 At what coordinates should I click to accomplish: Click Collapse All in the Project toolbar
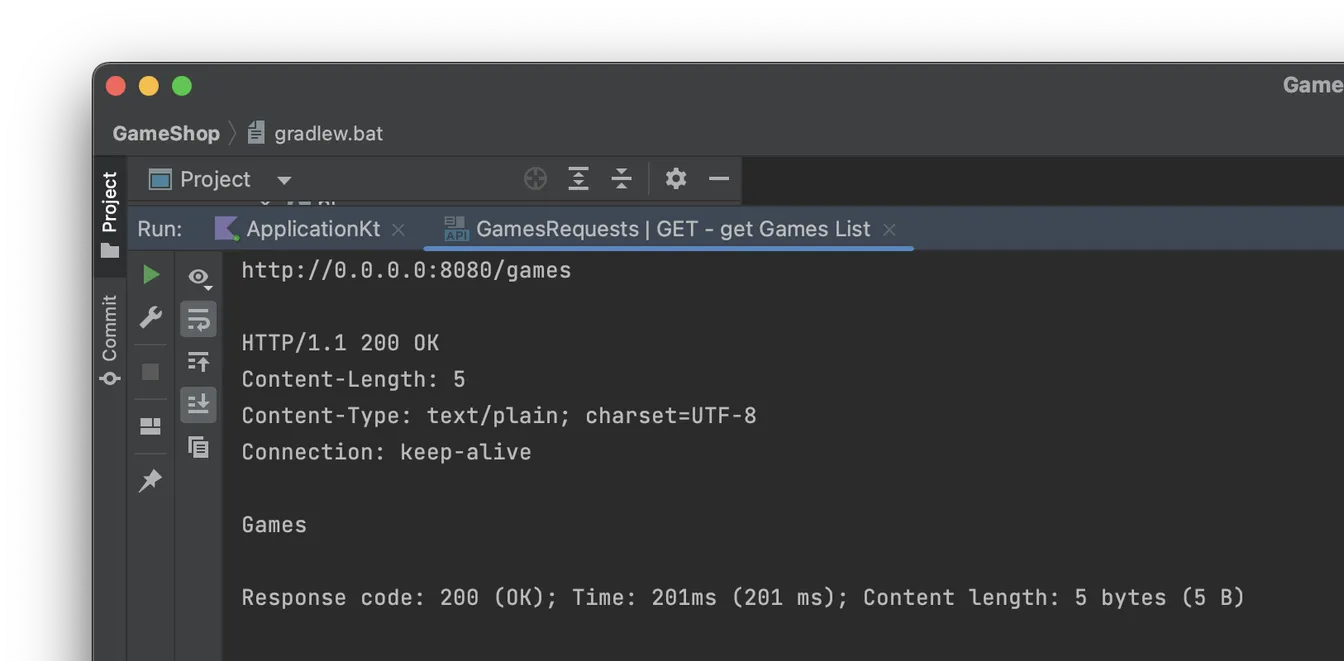click(621, 179)
